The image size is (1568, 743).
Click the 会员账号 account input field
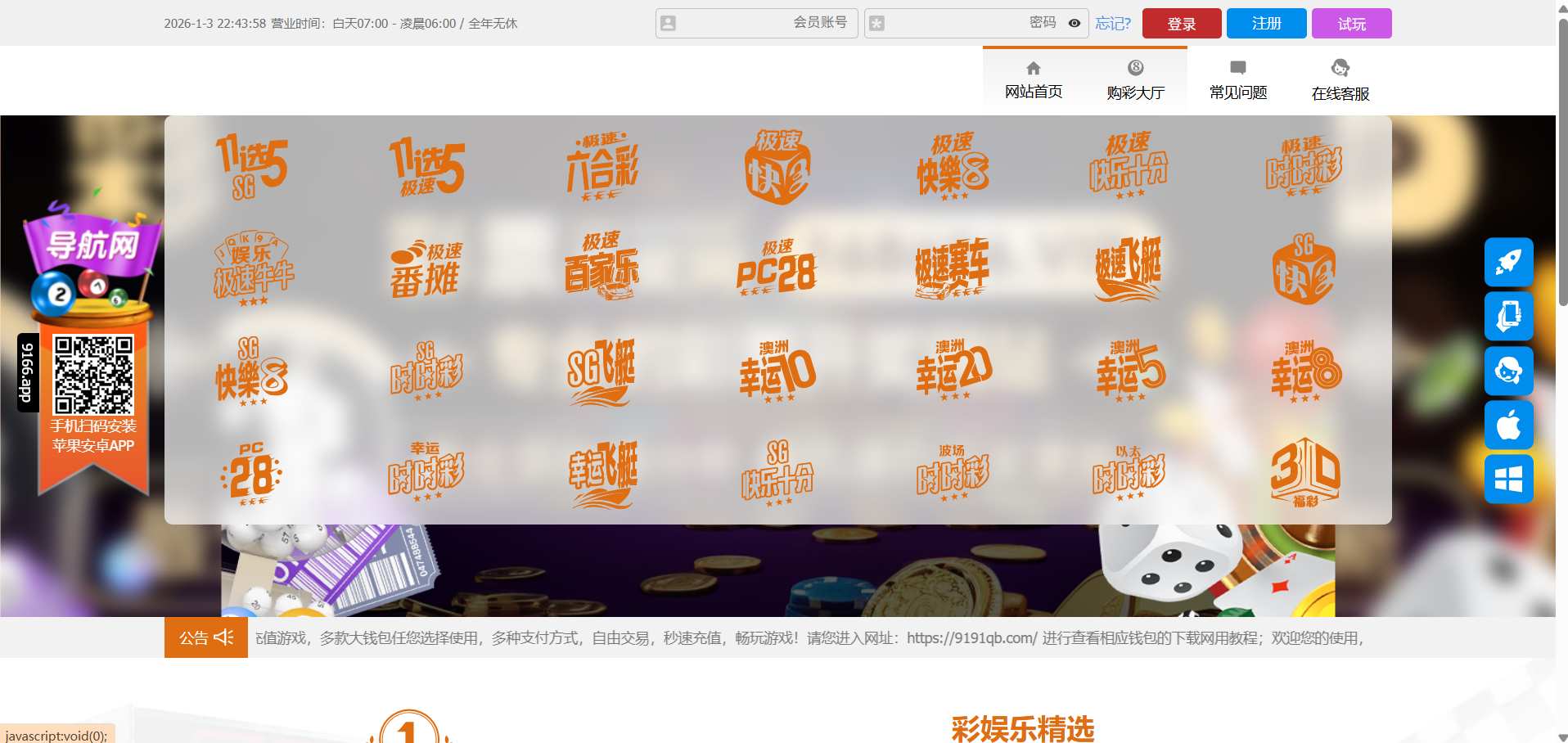pyautogui.click(x=753, y=23)
